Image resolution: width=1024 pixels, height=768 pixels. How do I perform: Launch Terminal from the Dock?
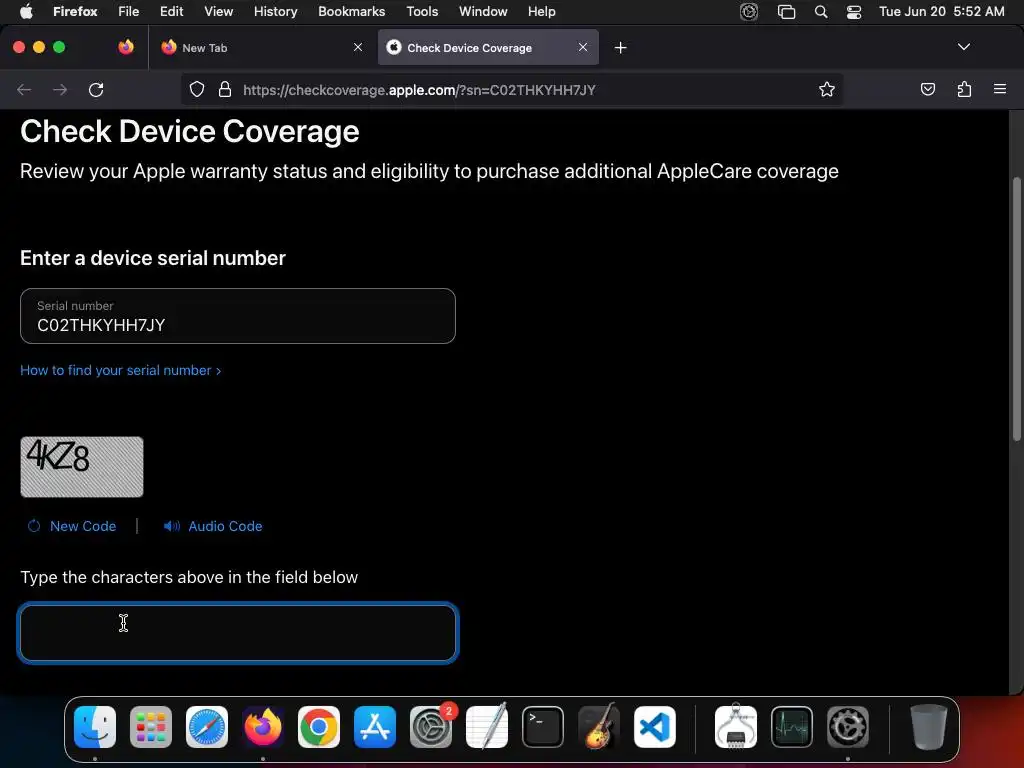[x=543, y=727]
